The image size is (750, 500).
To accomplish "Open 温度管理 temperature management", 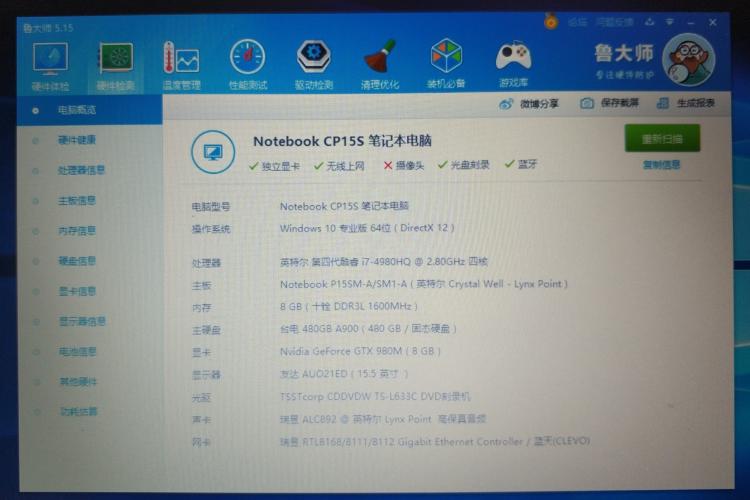I will coord(181,66).
